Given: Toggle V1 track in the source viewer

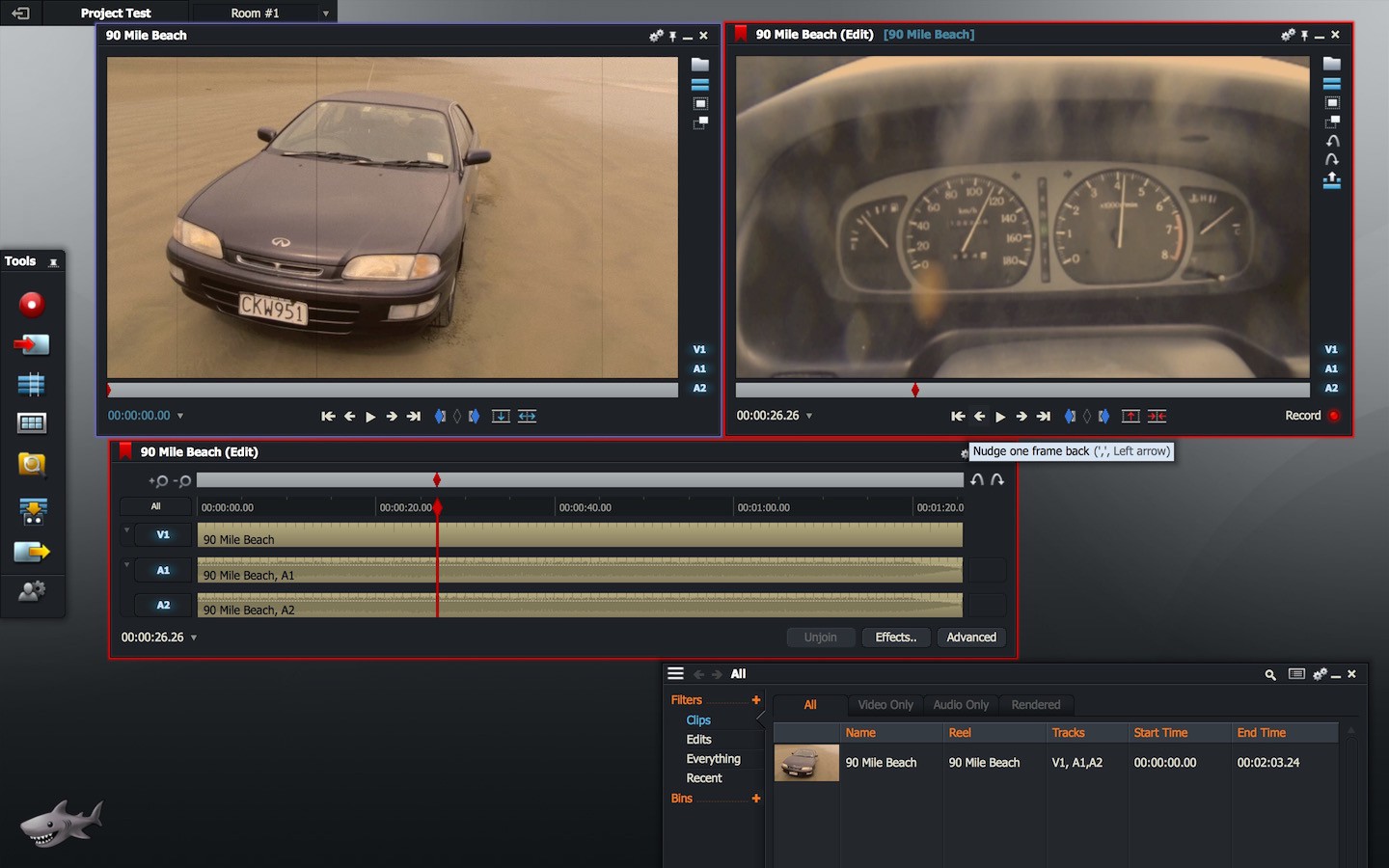Looking at the screenshot, I should tap(699, 350).
